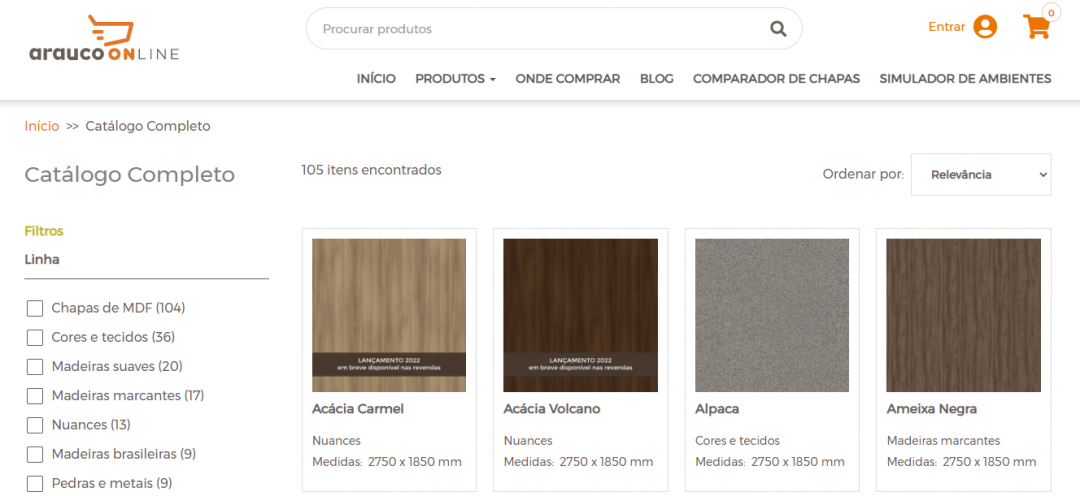Expand the PRODUTOS menu
The width and height of the screenshot is (1080, 496).
(455, 79)
